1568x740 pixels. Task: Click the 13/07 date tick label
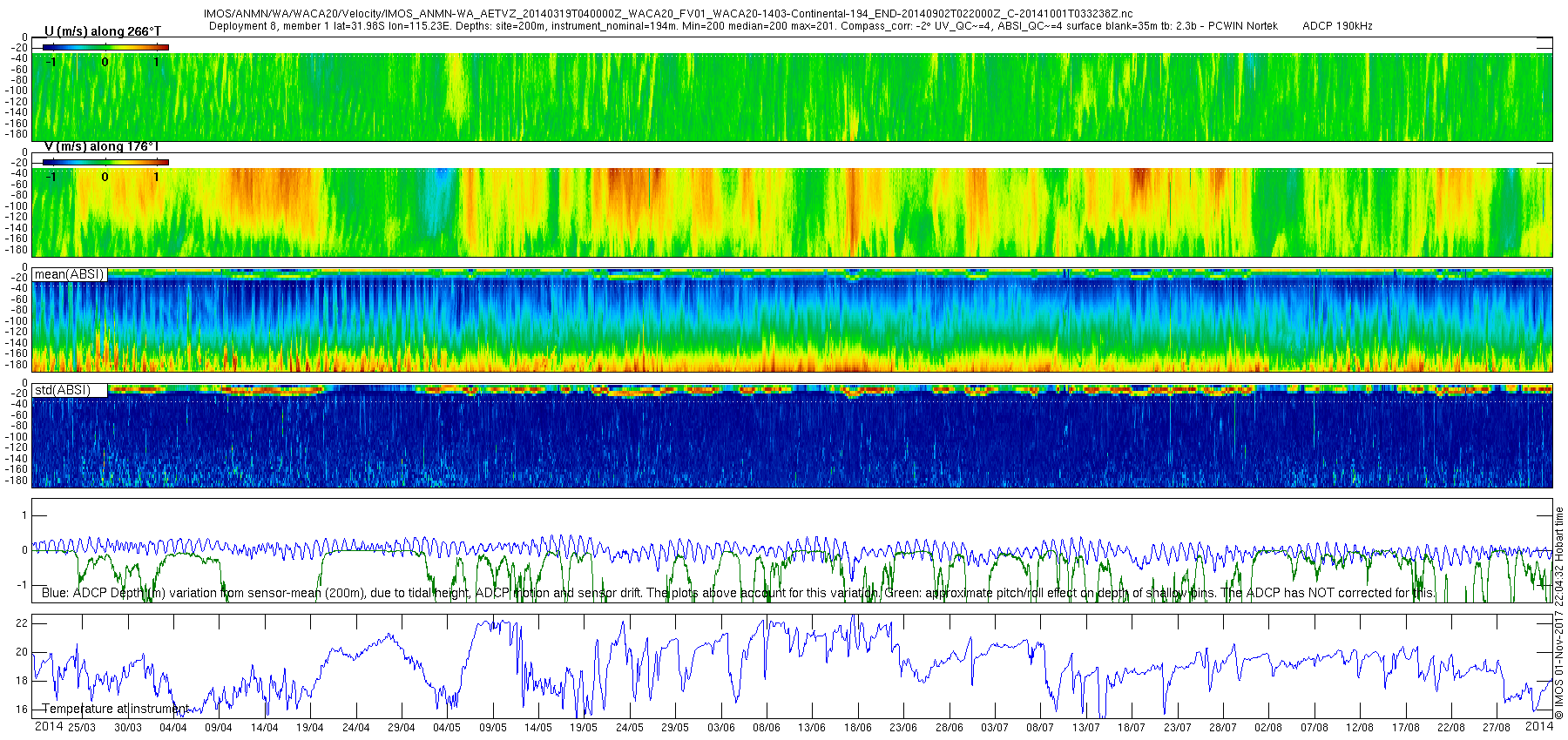(x=1086, y=728)
